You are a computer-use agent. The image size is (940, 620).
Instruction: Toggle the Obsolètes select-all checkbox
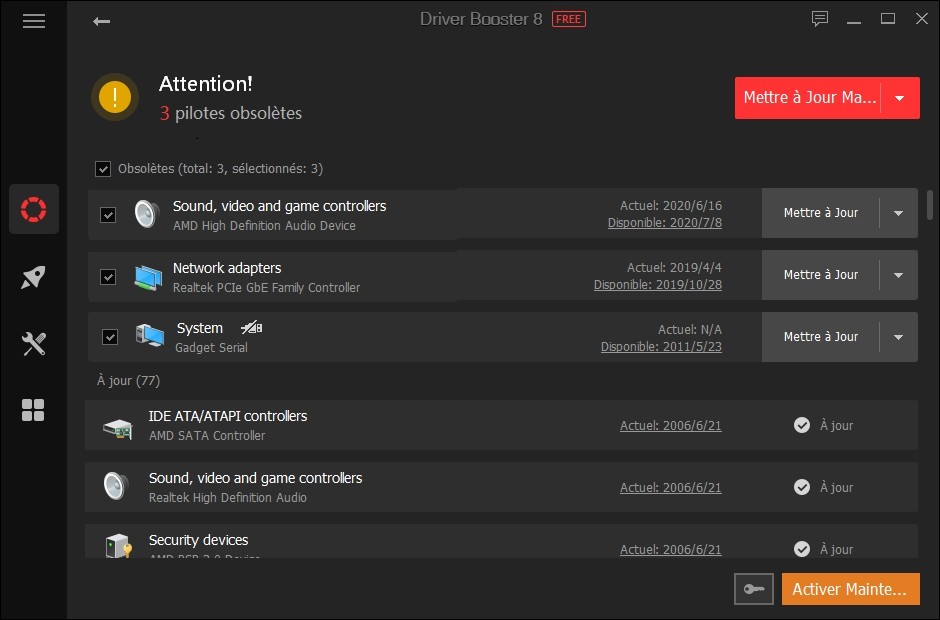point(103,169)
